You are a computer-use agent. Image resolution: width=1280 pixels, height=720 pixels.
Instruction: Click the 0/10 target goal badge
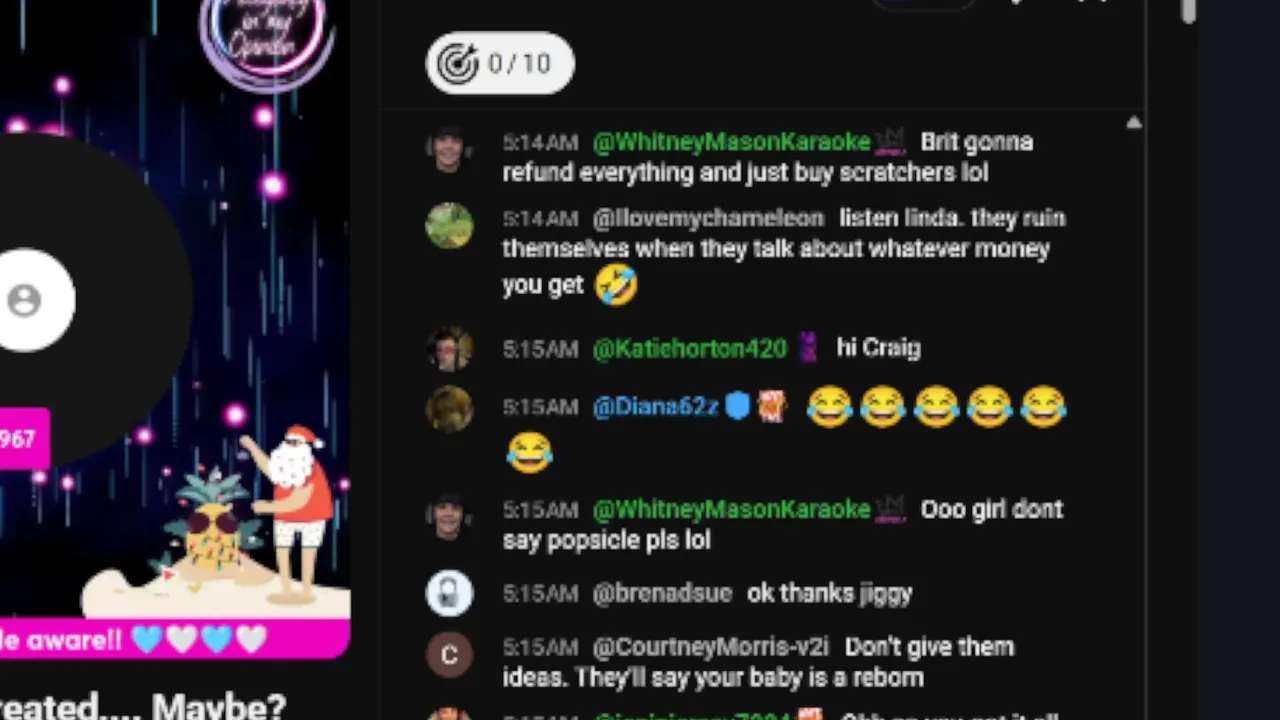(500, 63)
